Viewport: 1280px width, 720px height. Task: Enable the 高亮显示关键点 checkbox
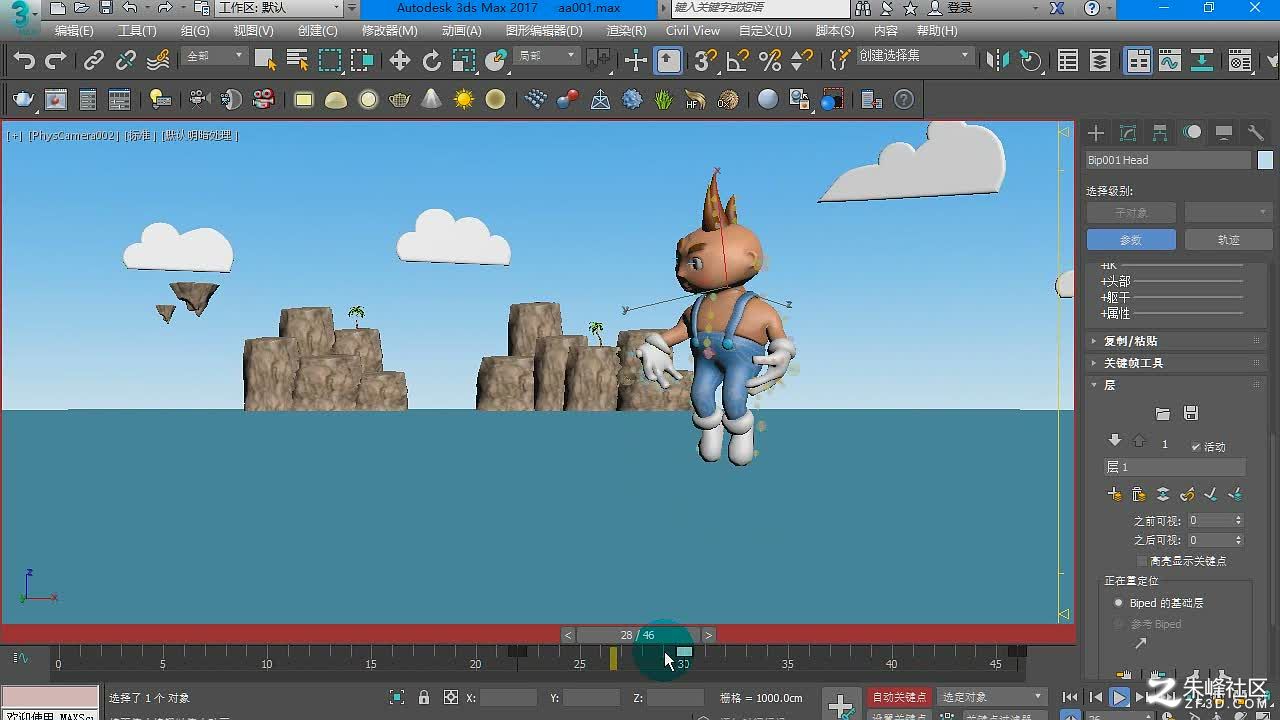point(1142,561)
